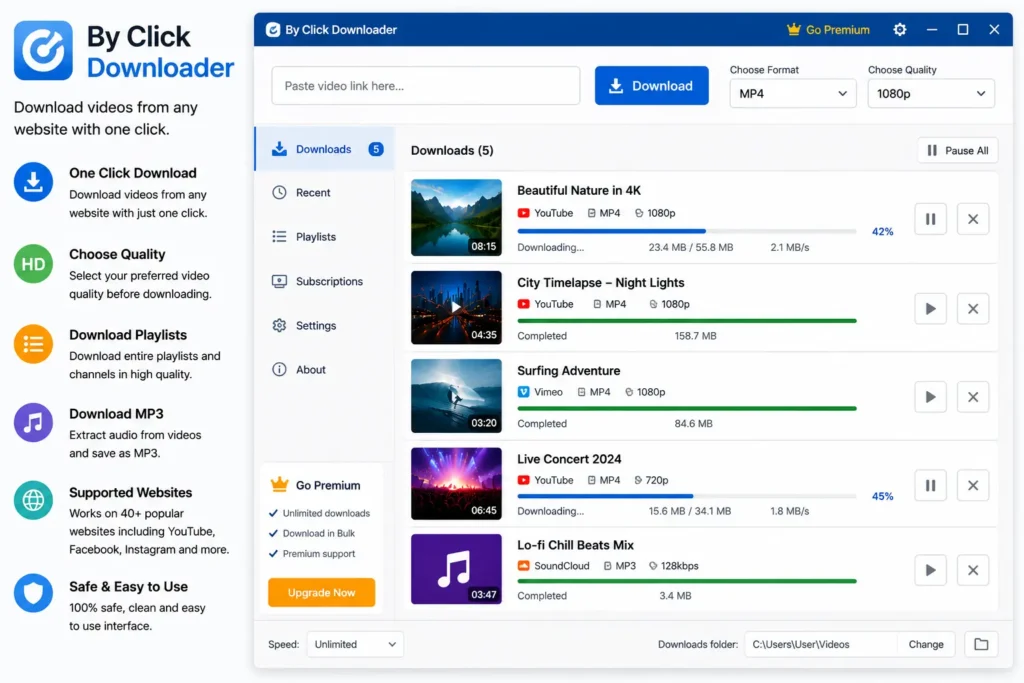Open the City Timelapse thumbnail
Viewport: 1024px width, 683px height.
(x=456, y=308)
